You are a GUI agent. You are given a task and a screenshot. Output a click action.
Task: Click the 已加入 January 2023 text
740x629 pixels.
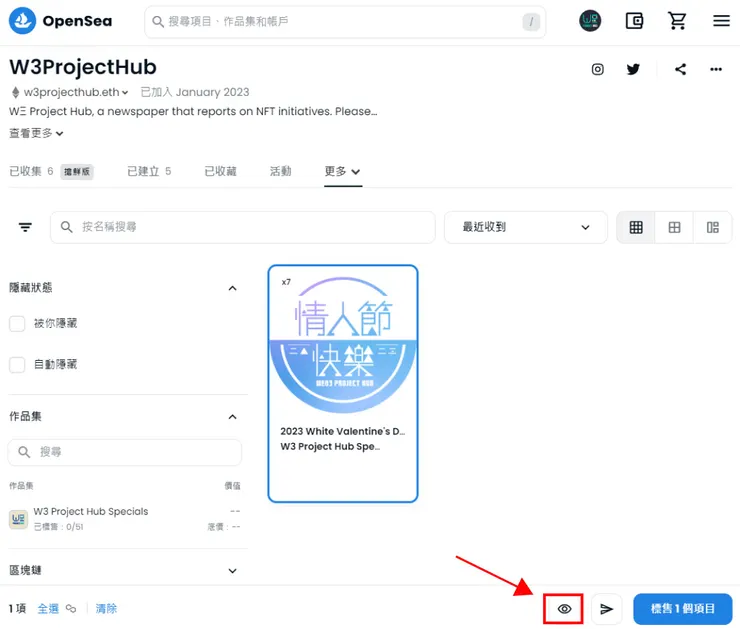pyautogui.click(x=195, y=92)
